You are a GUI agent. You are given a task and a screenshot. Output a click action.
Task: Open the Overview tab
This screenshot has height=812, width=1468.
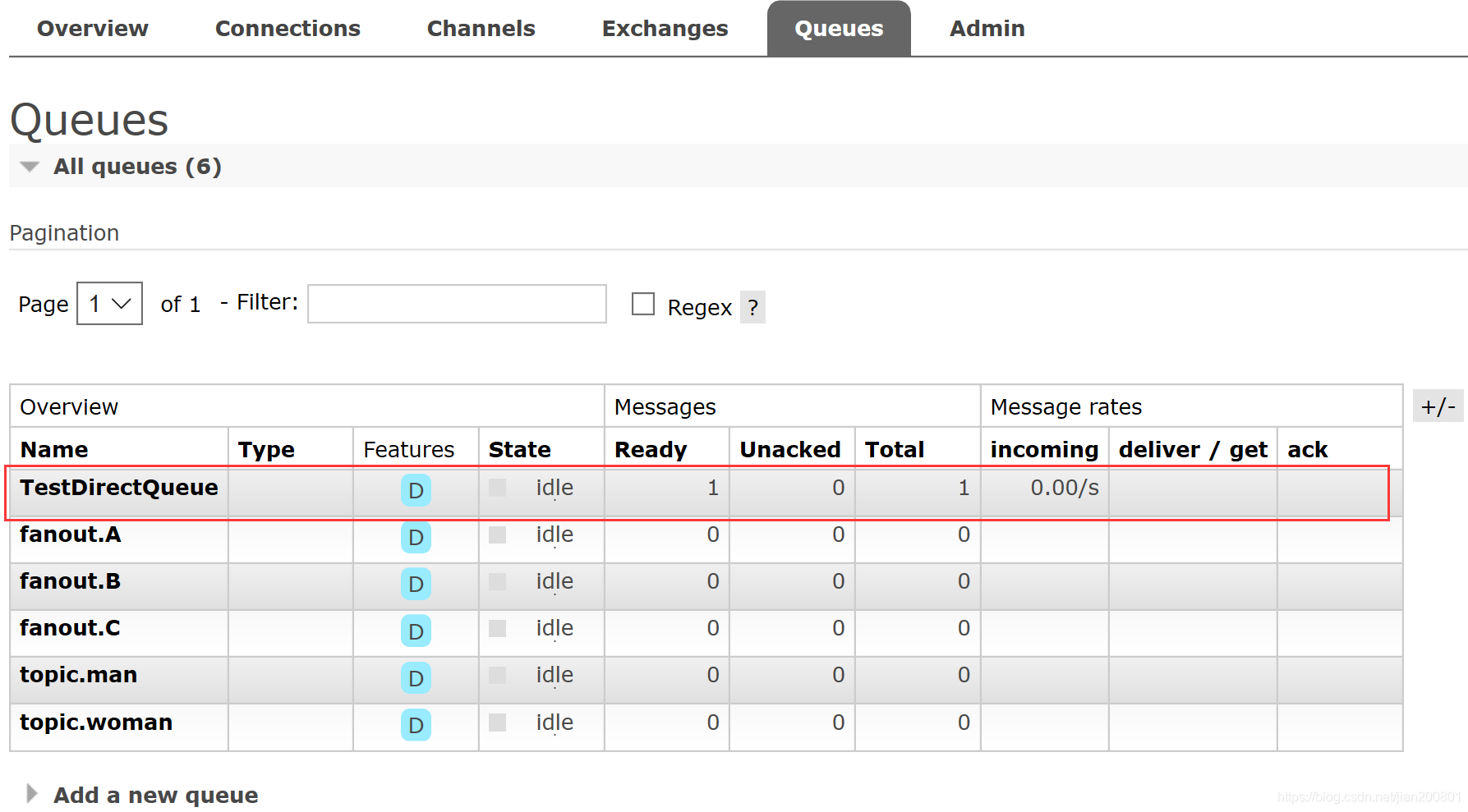pyautogui.click(x=93, y=29)
